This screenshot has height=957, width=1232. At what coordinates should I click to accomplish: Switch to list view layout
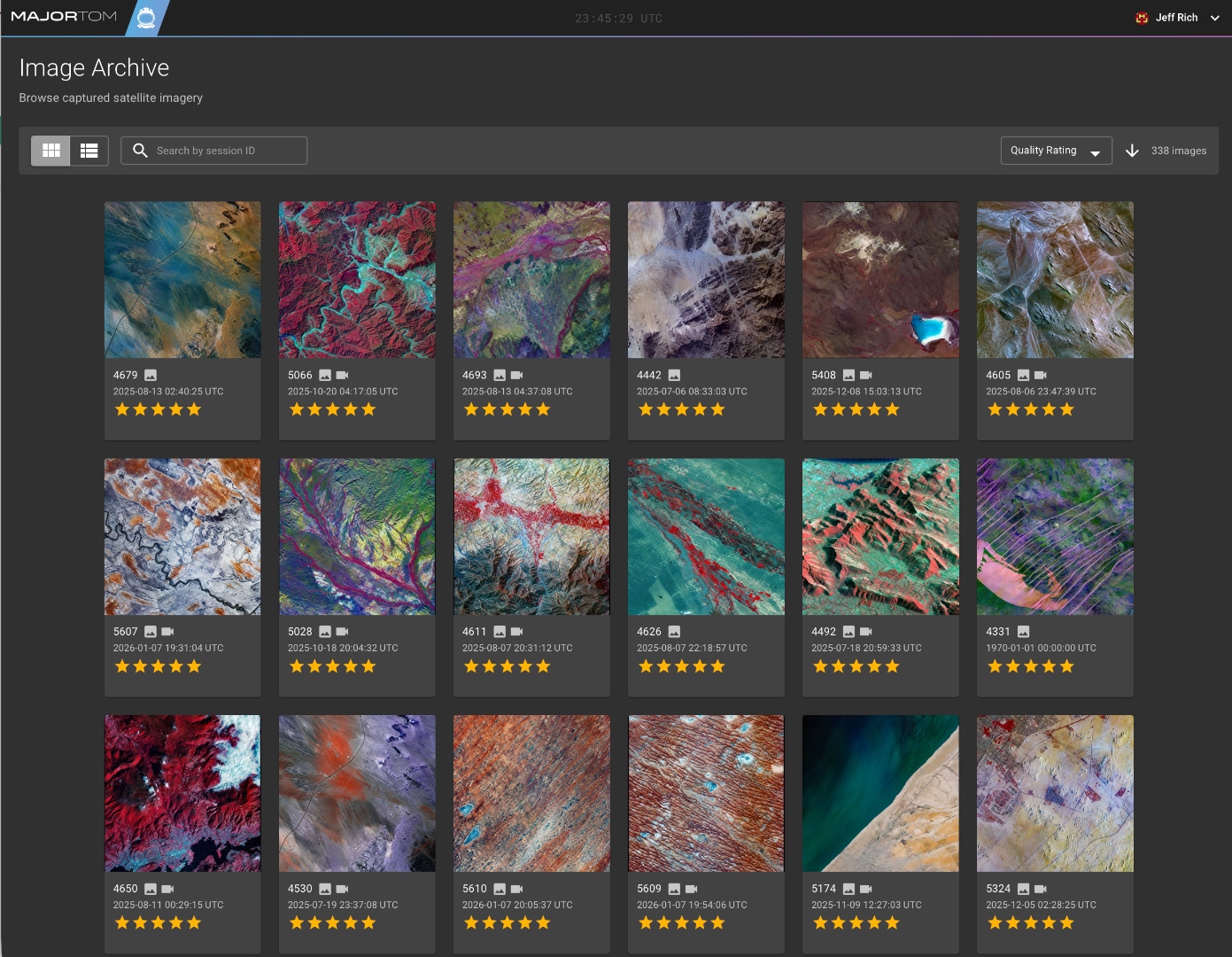(89, 150)
